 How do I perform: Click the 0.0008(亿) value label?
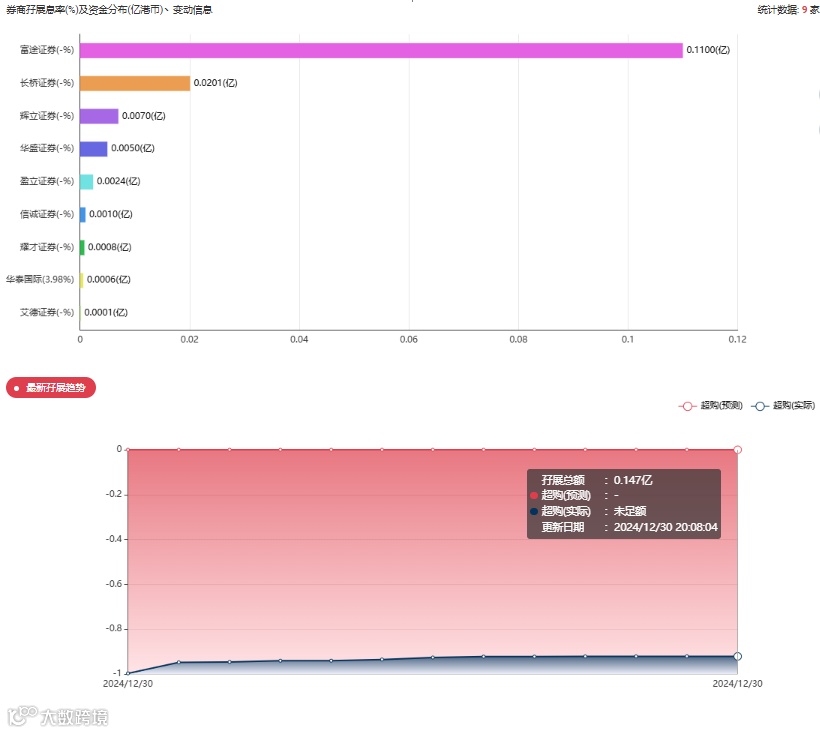pos(110,247)
